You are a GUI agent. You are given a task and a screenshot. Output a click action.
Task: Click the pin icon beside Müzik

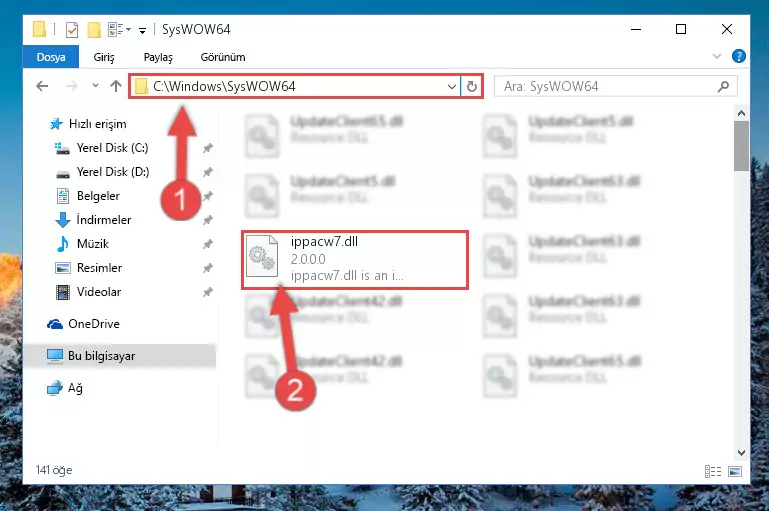[x=208, y=244]
